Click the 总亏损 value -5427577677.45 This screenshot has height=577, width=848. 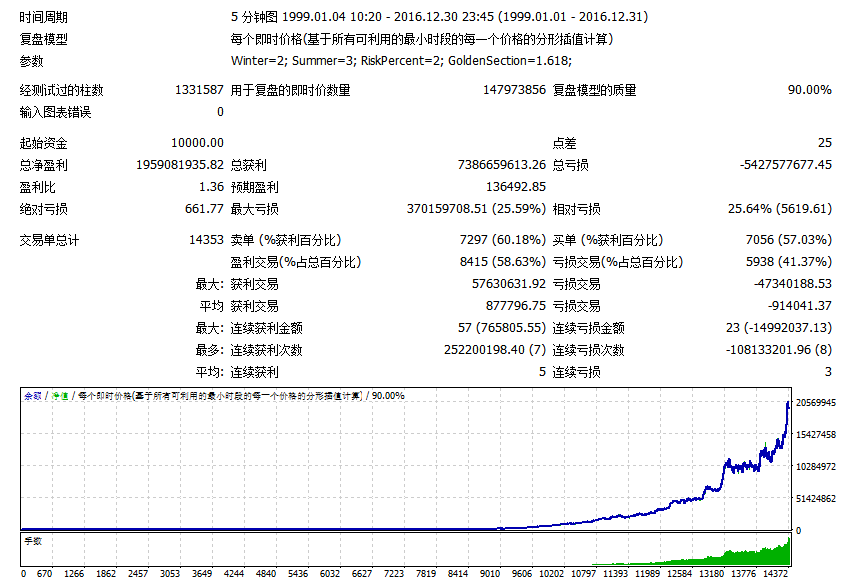tap(785, 164)
